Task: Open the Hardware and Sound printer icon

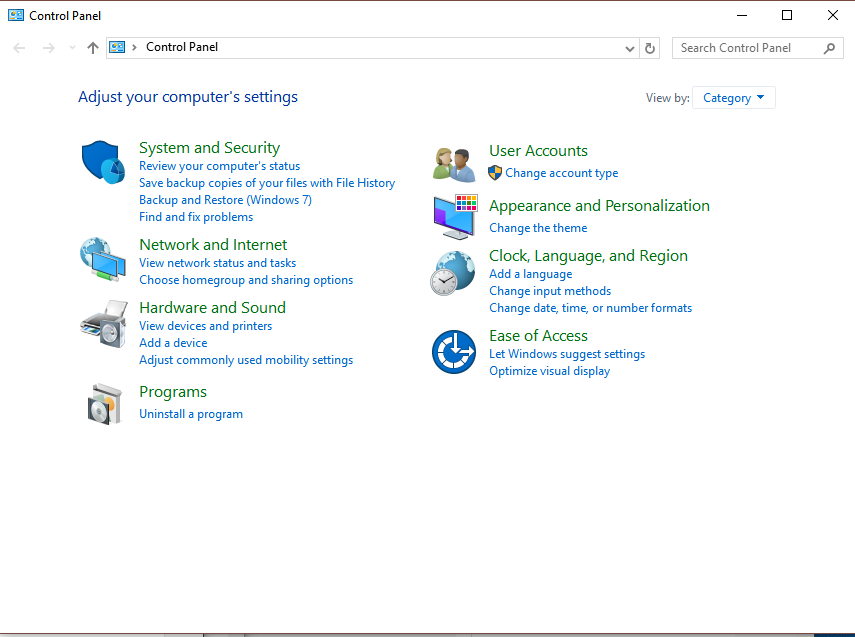Action: [104, 323]
